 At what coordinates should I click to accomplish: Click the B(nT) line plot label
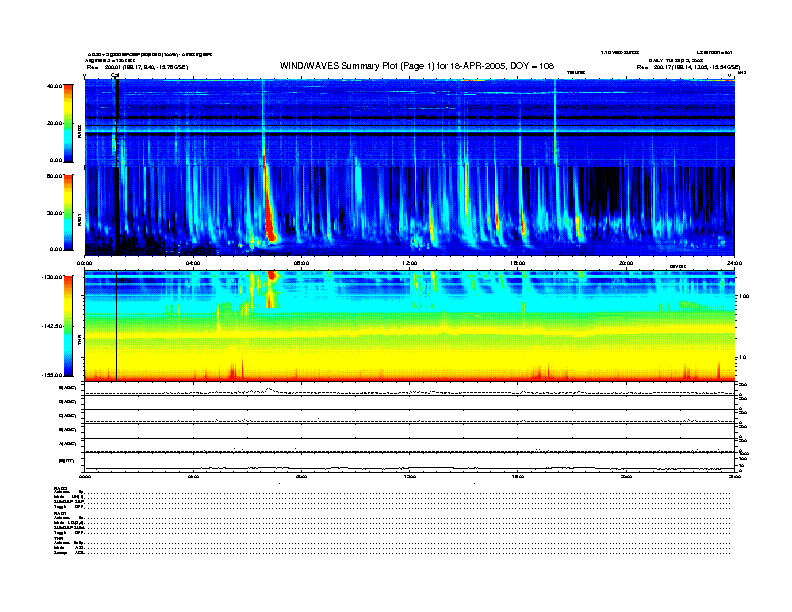(x=67, y=461)
